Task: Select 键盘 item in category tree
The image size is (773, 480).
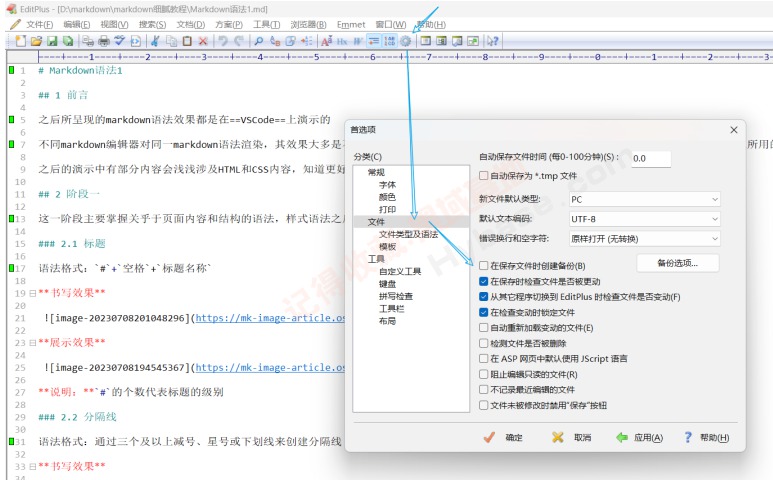Action: pos(387,284)
